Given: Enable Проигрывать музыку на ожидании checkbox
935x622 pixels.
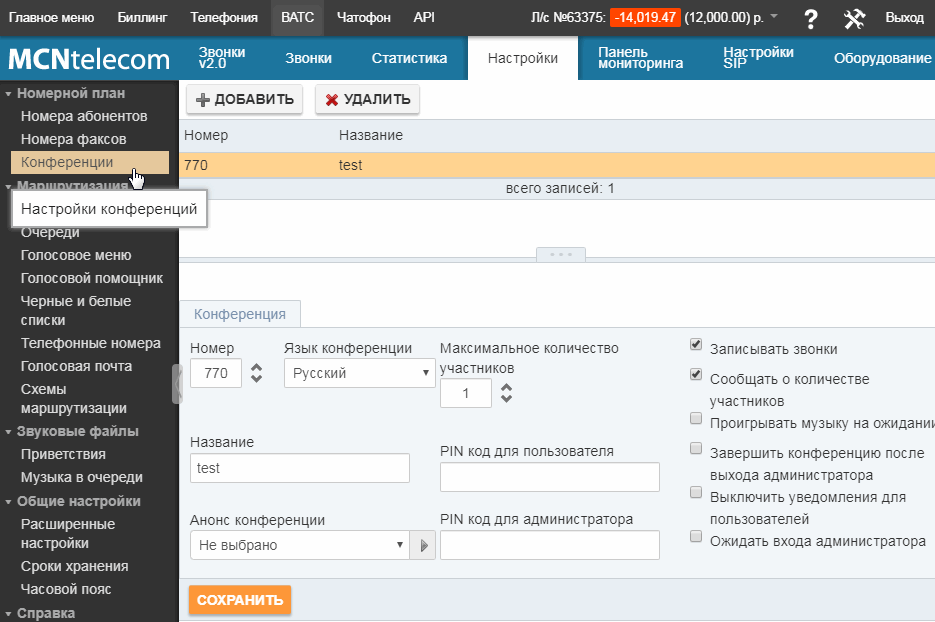Looking at the screenshot, I should click(x=696, y=418).
